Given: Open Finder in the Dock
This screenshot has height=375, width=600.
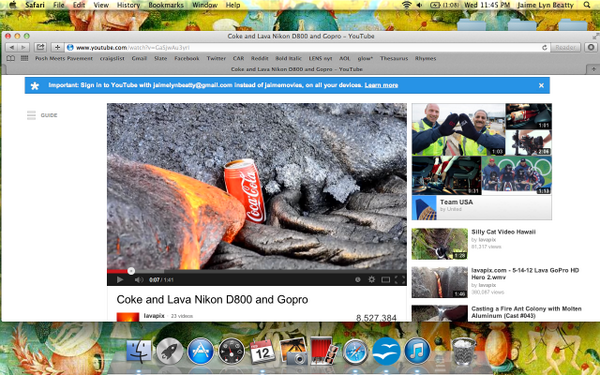Looking at the screenshot, I should [139, 351].
